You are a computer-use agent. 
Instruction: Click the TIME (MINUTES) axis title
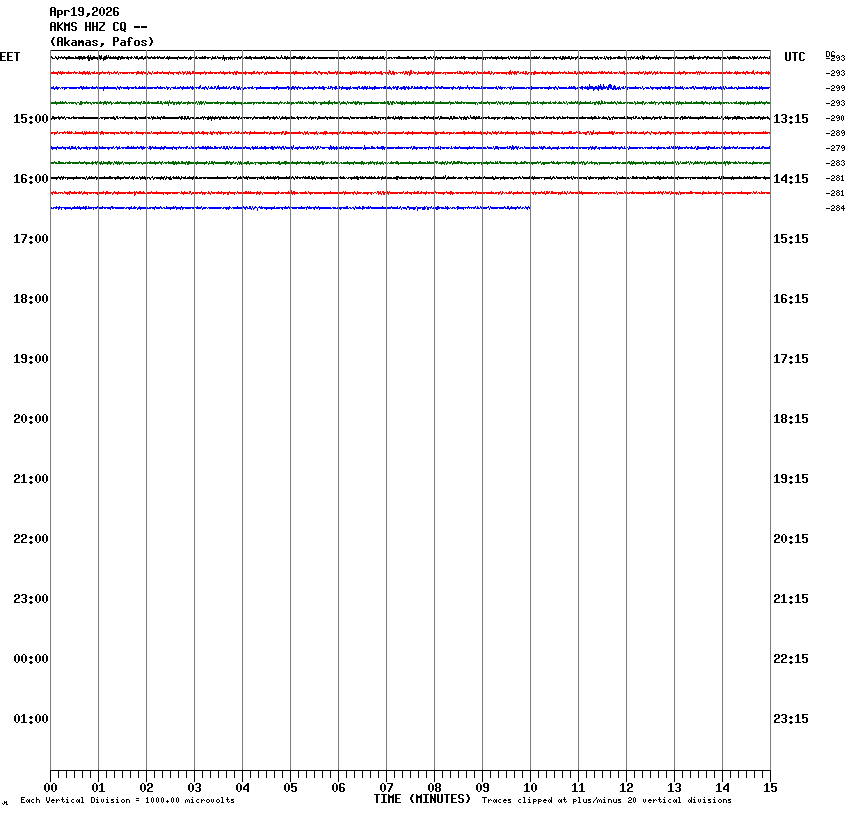(422, 799)
